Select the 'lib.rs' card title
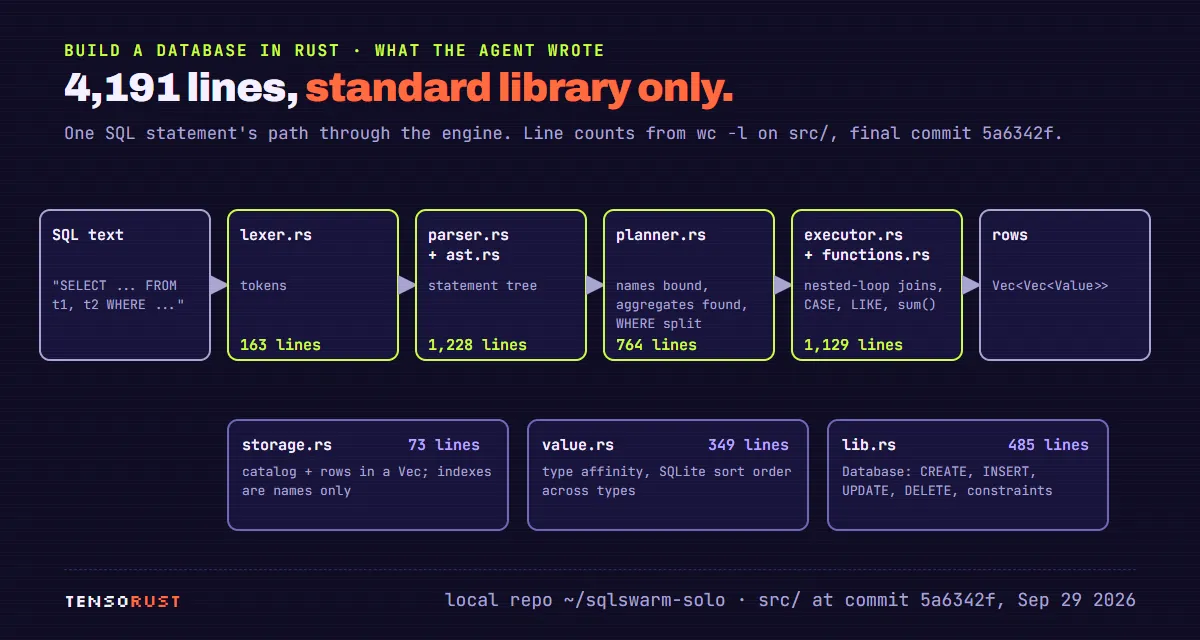Image resolution: width=1200 pixels, height=640 pixels. (x=869, y=445)
